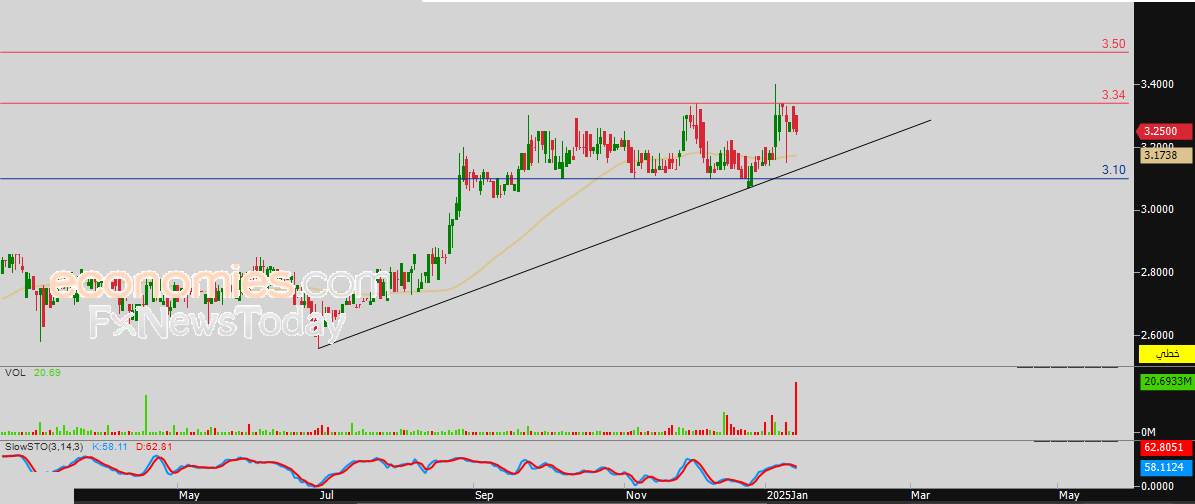Select the red horizontal line at 3.50
The height and width of the screenshot is (504, 1195).
click(x=564, y=53)
